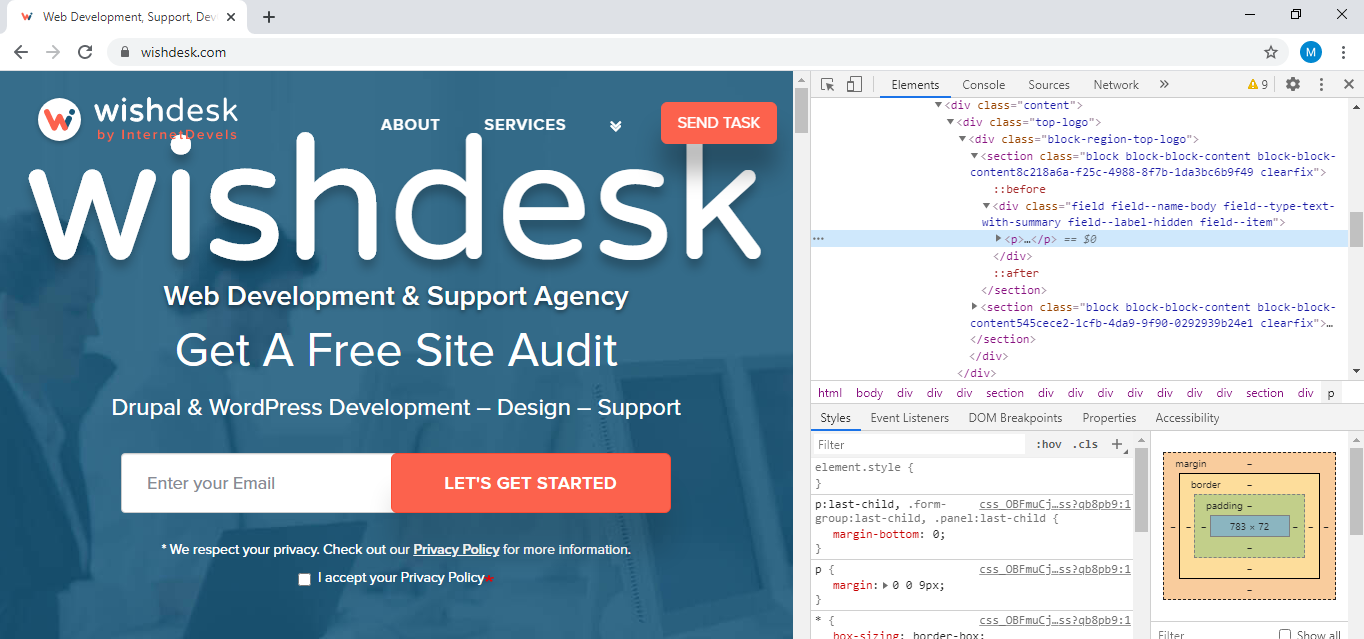1364x639 pixels.
Task: Open the Event Listeners tab
Action: 909,418
